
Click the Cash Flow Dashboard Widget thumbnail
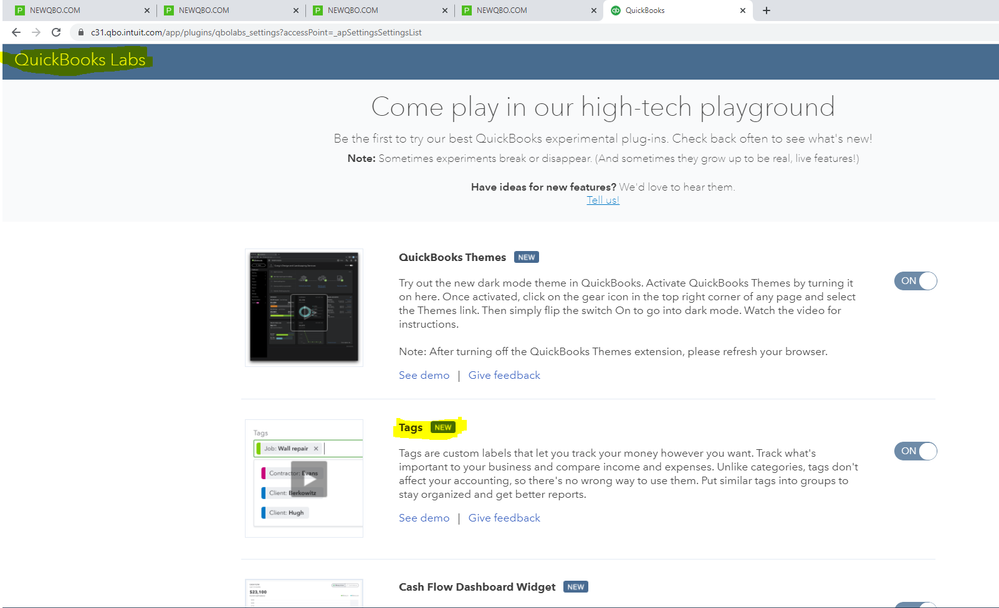pos(304,593)
